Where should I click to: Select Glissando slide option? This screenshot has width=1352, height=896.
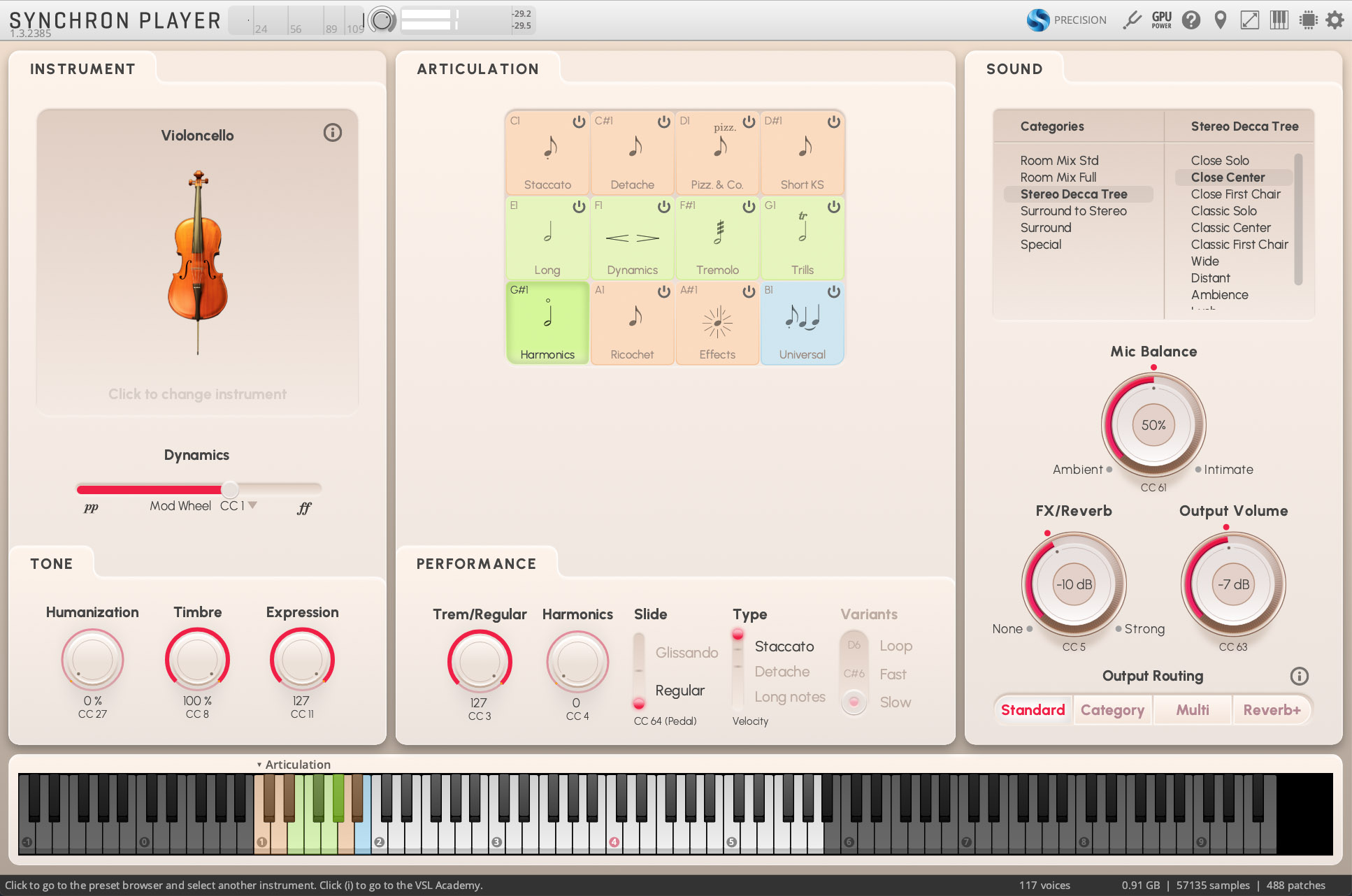tap(686, 653)
